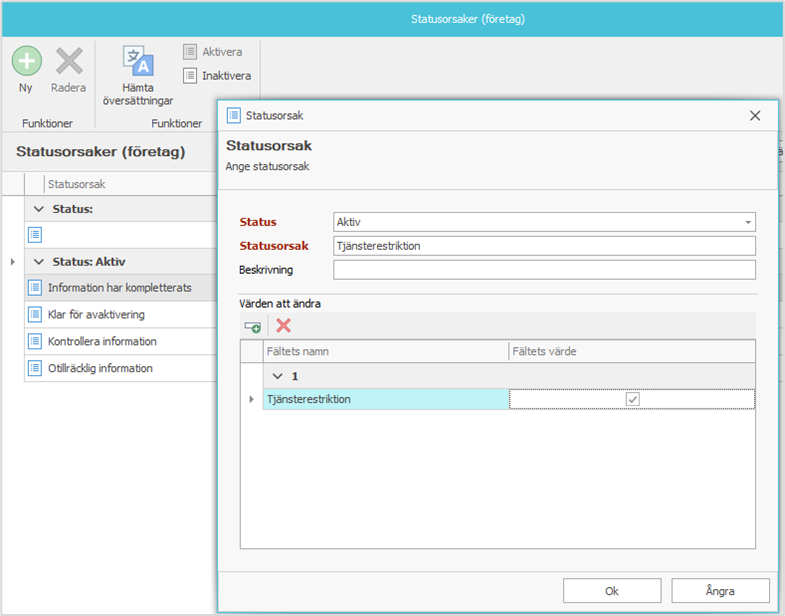The image size is (785, 616).
Task: Toggle the Tjänsterestriktion value checkbox
Action: click(x=632, y=400)
